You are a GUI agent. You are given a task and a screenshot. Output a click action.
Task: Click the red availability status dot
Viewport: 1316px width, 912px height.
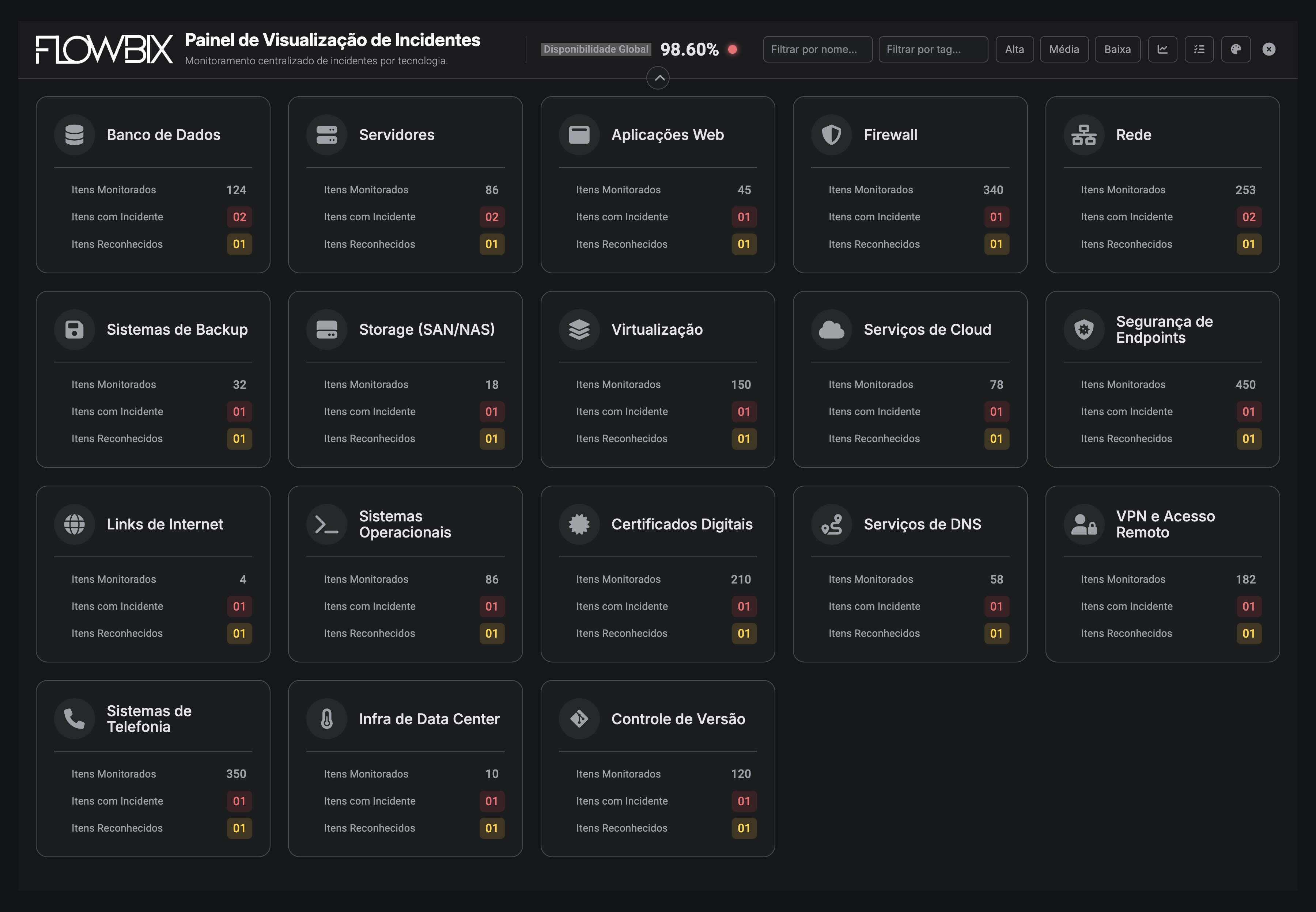tap(732, 49)
